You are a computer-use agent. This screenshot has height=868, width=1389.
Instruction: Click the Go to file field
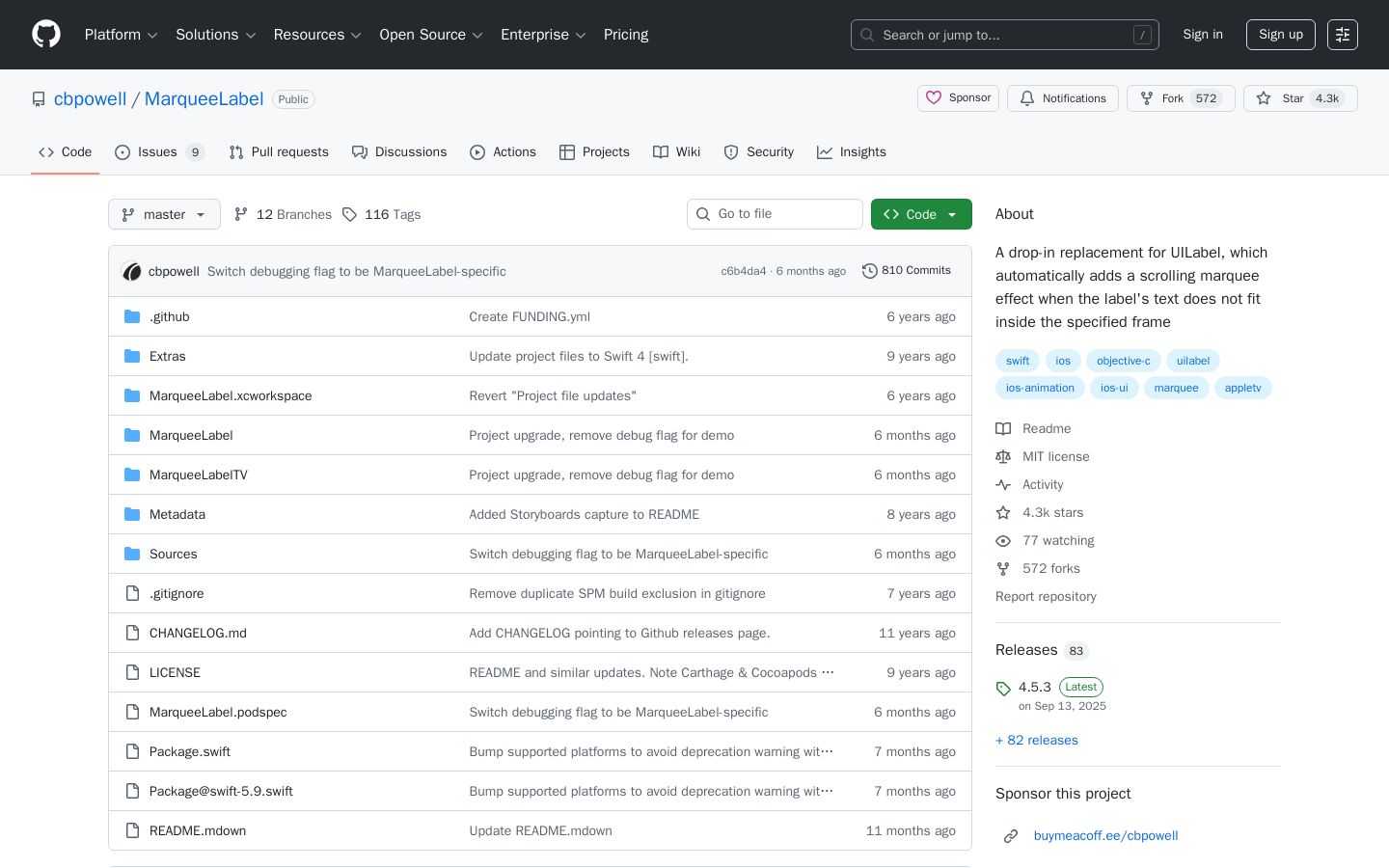click(x=775, y=214)
